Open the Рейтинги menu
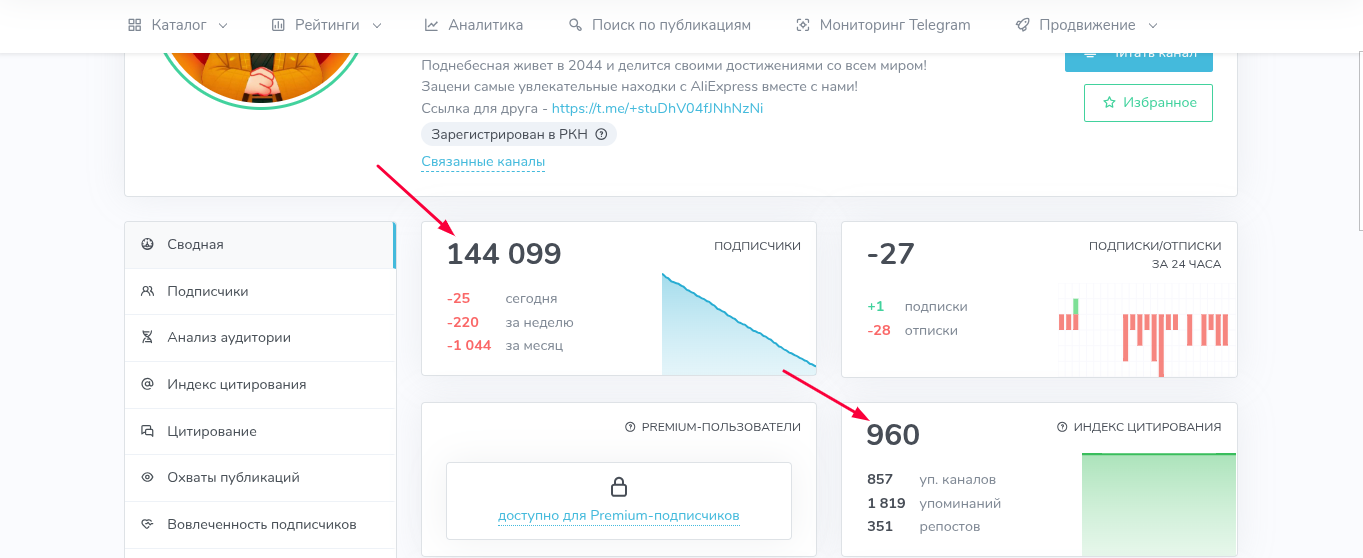The image size is (1363, 558). point(326,25)
